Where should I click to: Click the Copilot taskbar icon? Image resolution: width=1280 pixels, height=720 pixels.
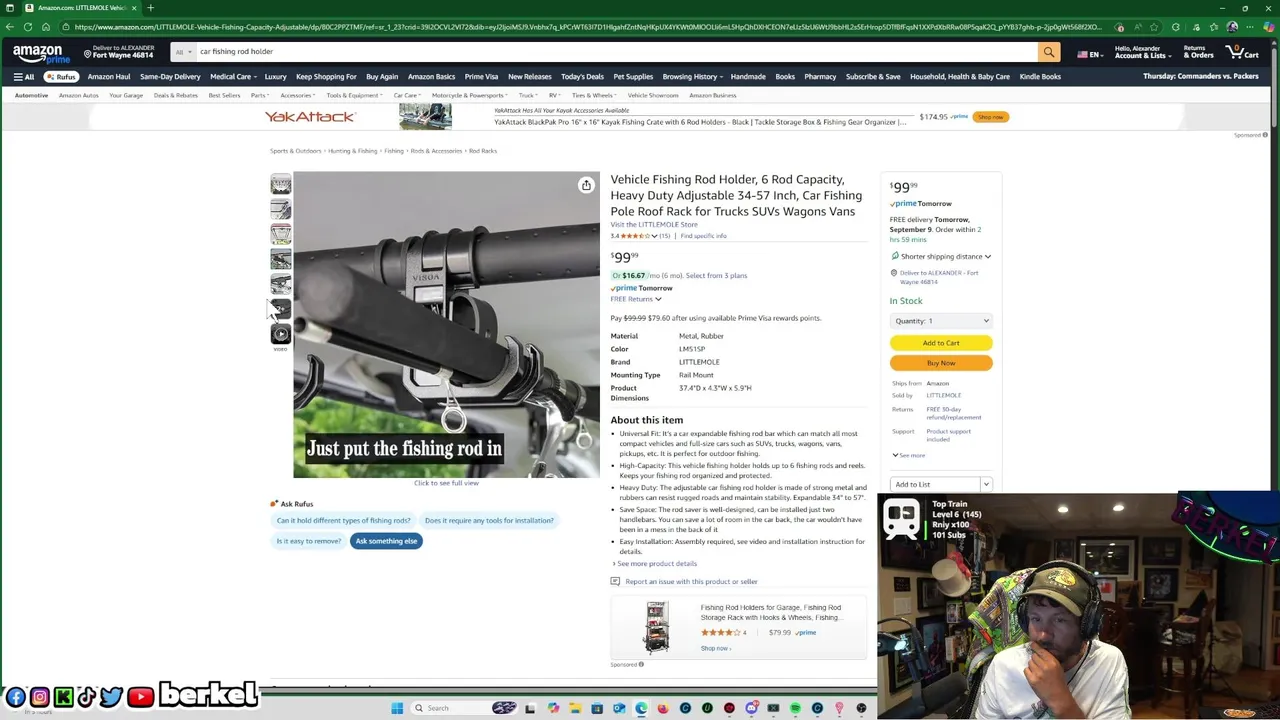[553, 708]
